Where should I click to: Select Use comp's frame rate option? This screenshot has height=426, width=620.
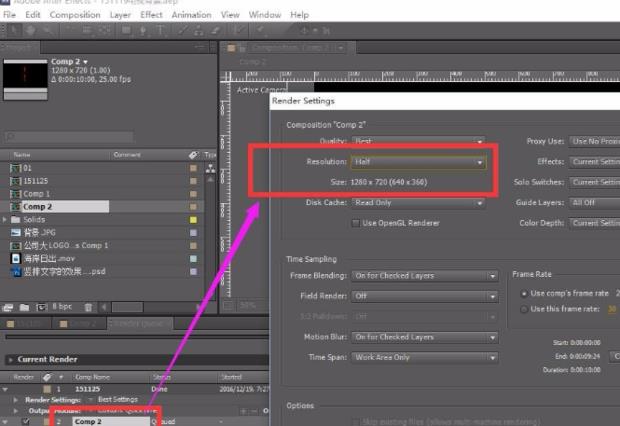pos(525,294)
